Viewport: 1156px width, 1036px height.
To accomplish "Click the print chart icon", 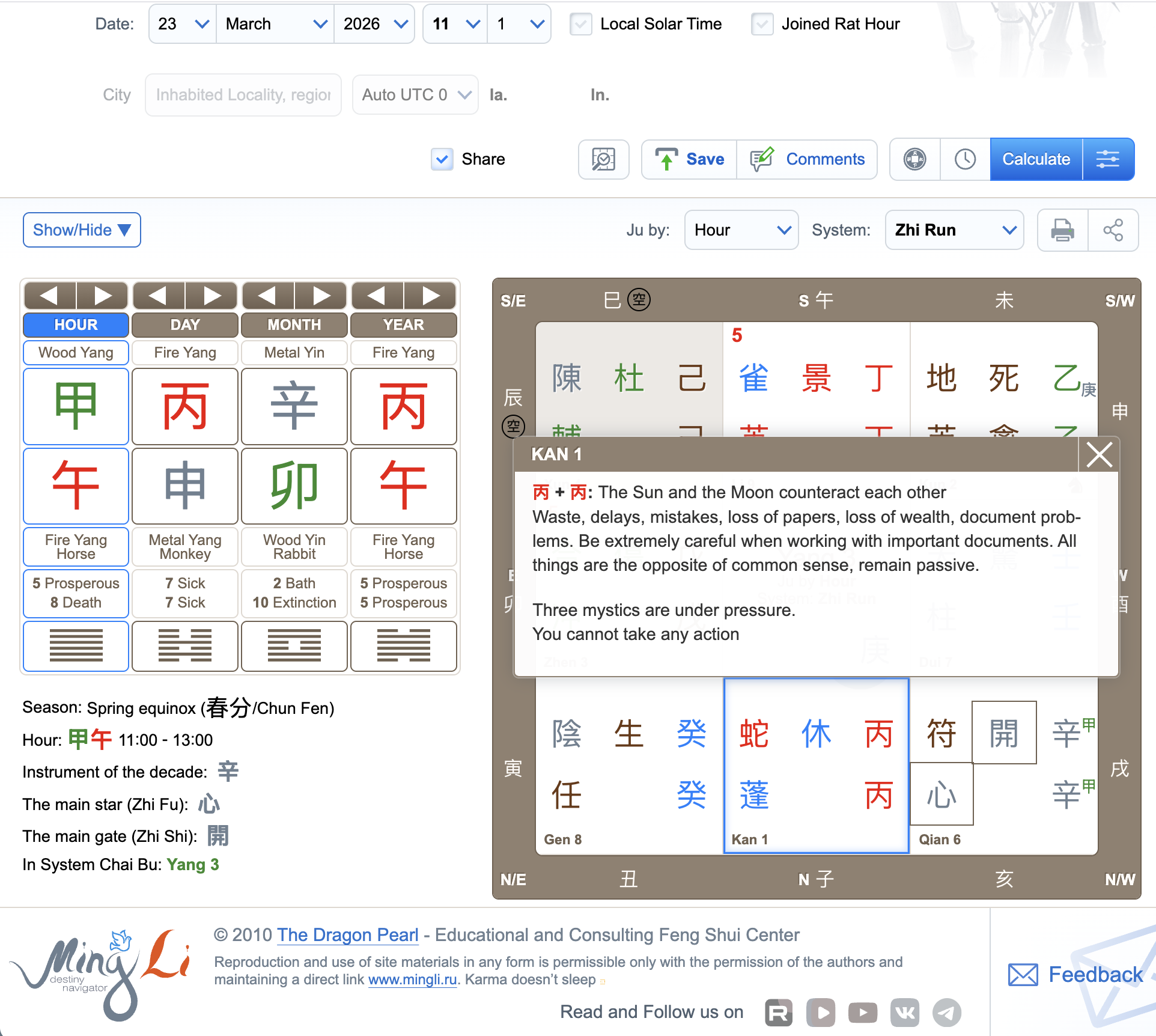I will click(x=1062, y=230).
